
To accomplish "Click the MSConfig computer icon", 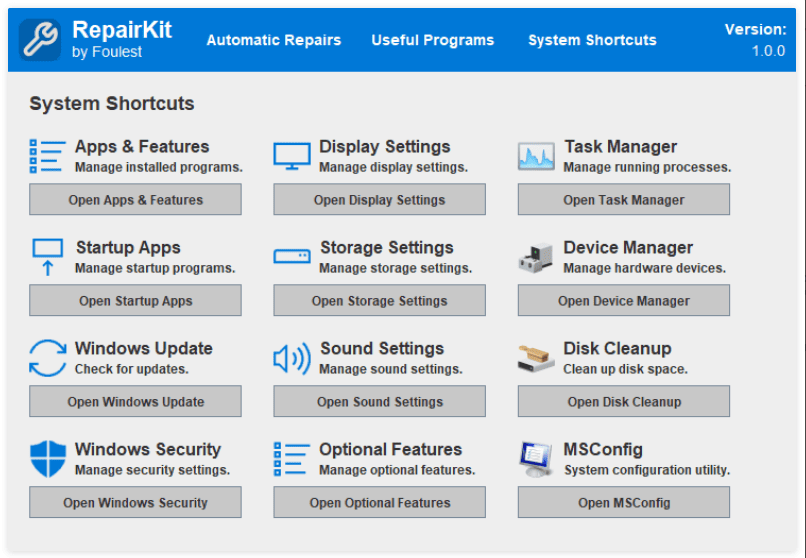I will (536, 459).
